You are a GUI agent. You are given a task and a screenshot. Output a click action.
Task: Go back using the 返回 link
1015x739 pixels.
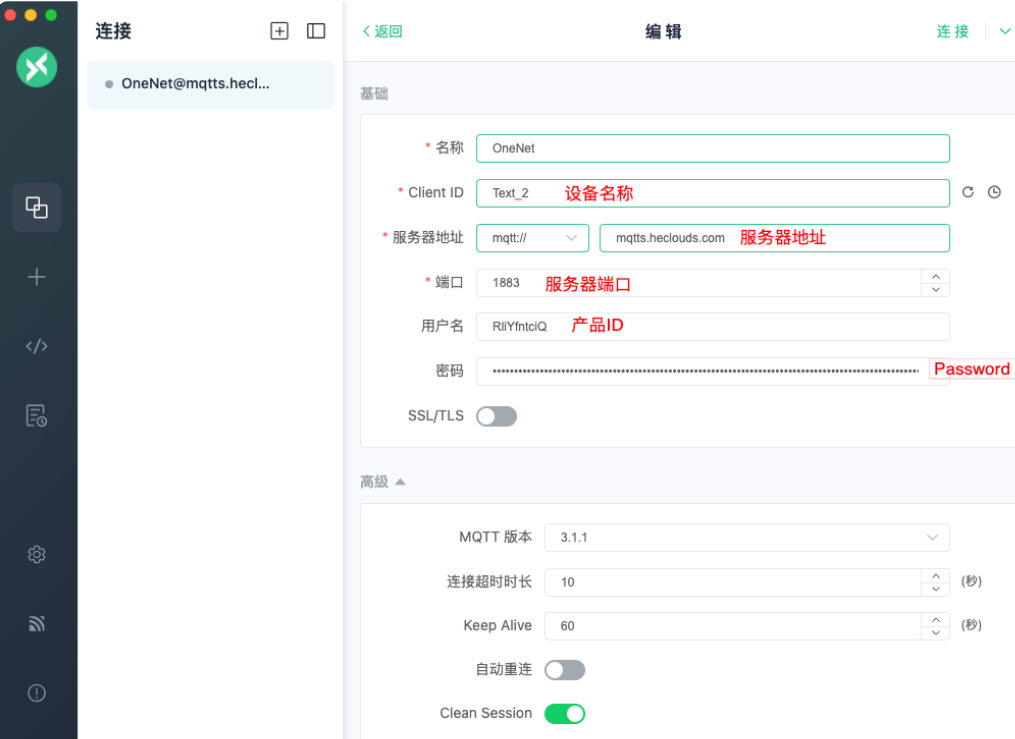(382, 31)
